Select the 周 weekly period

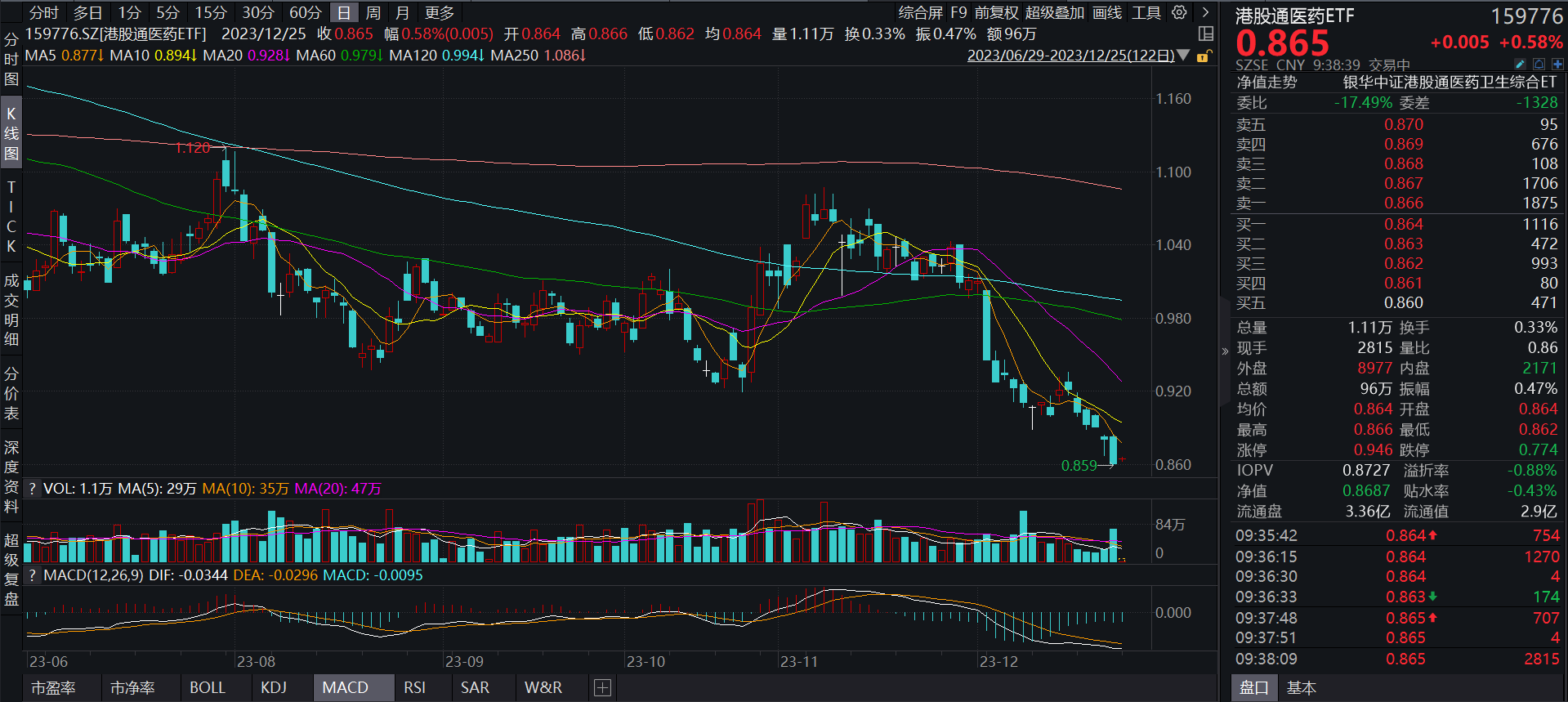point(373,12)
